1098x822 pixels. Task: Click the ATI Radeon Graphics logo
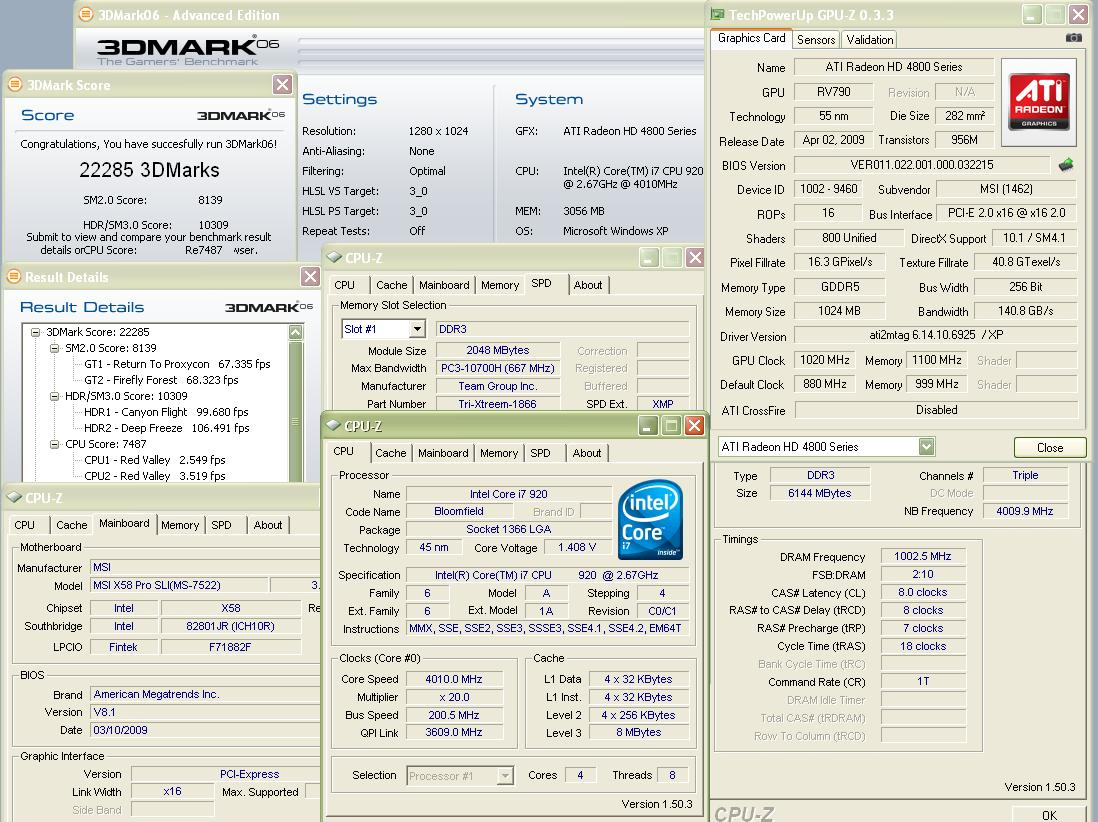(1038, 102)
